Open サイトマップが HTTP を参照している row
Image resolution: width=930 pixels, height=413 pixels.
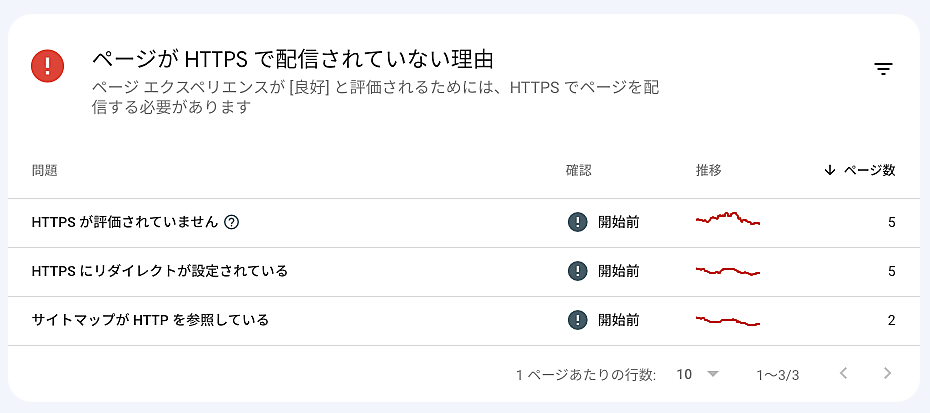pos(150,320)
